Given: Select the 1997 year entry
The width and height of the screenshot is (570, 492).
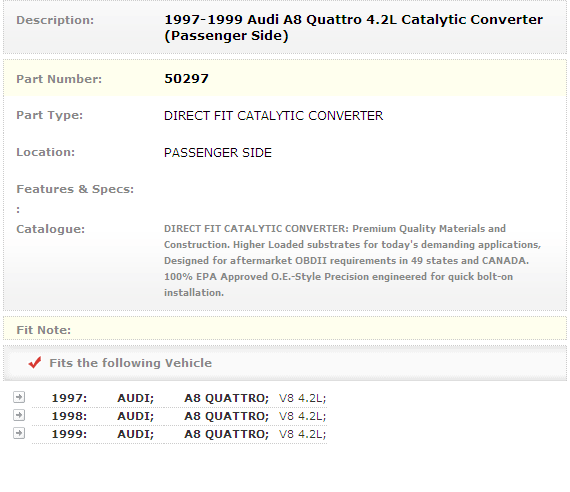Looking at the screenshot, I should tap(69, 398).
